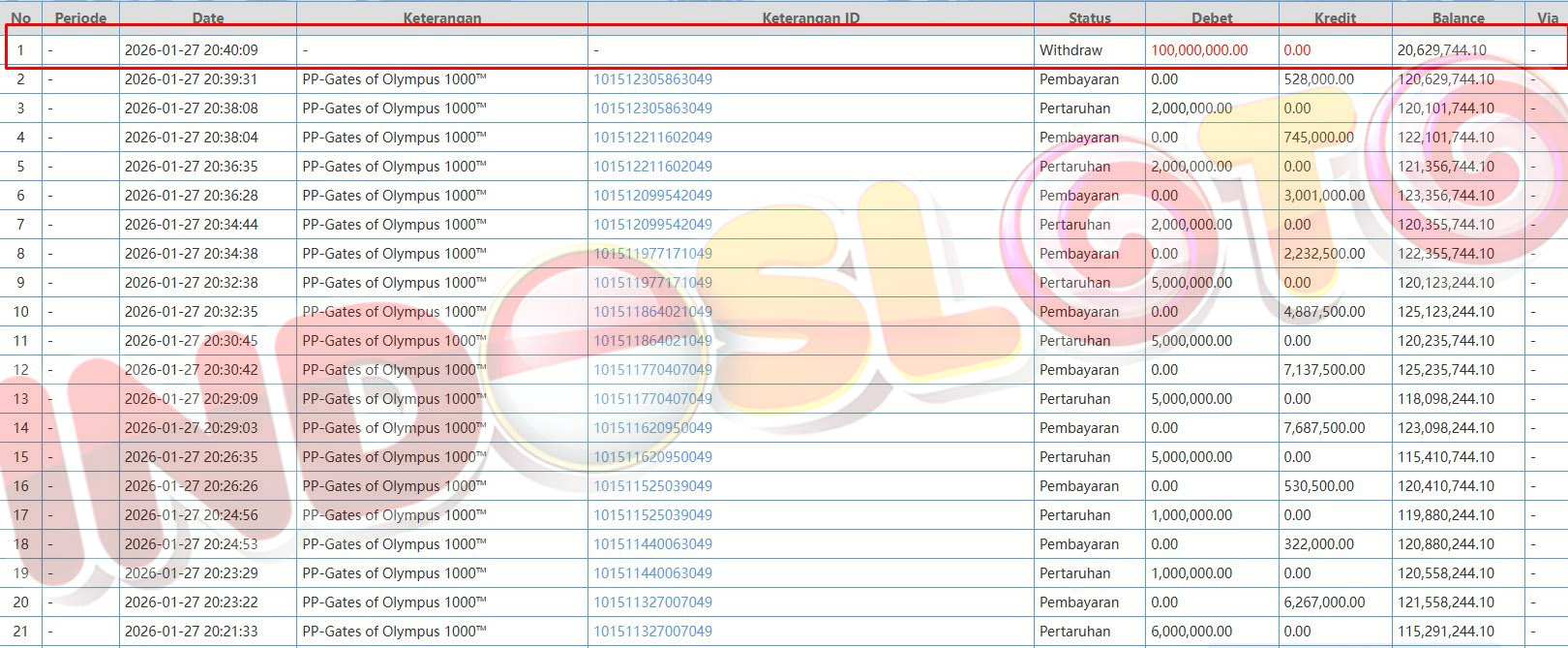Viewport: 1568px width, 648px height.
Task: Click the Kredit column header
Action: [x=1335, y=17]
